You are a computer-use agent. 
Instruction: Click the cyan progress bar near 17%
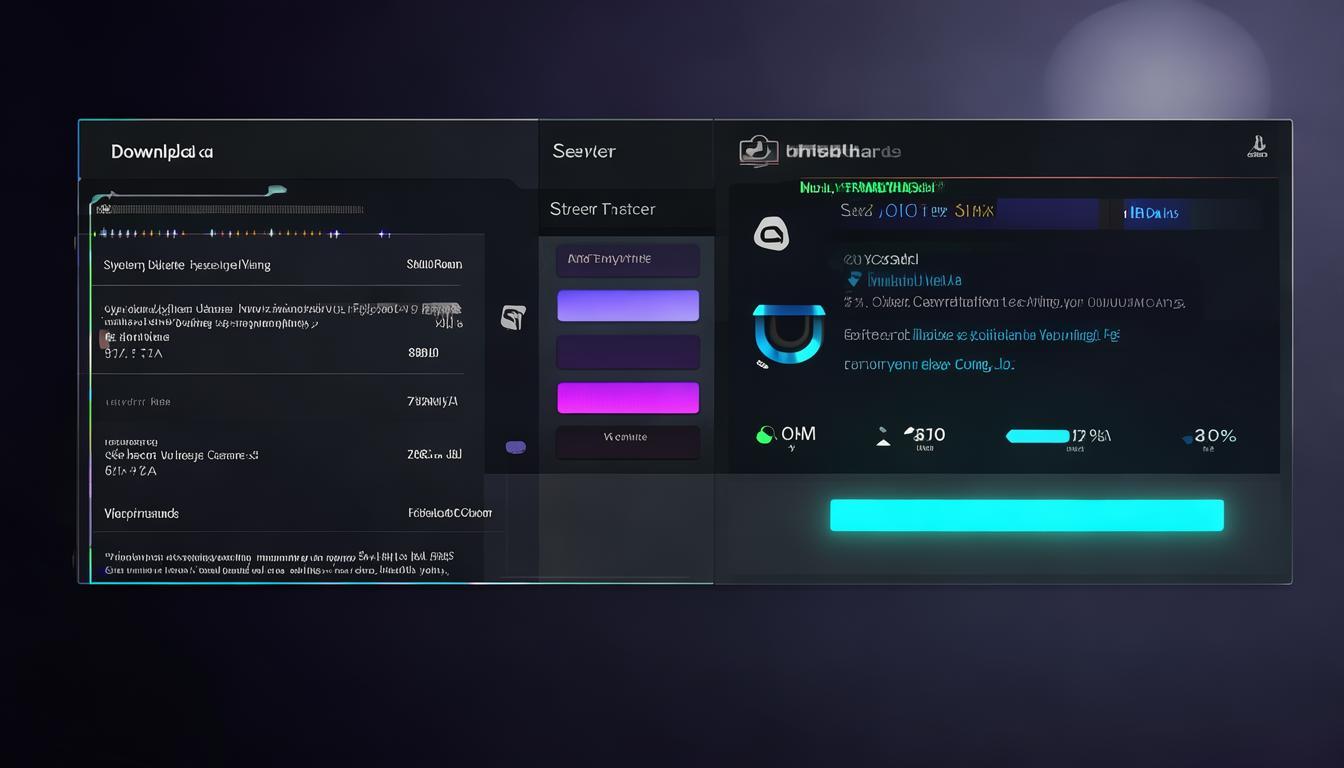pyautogui.click(x=1037, y=436)
